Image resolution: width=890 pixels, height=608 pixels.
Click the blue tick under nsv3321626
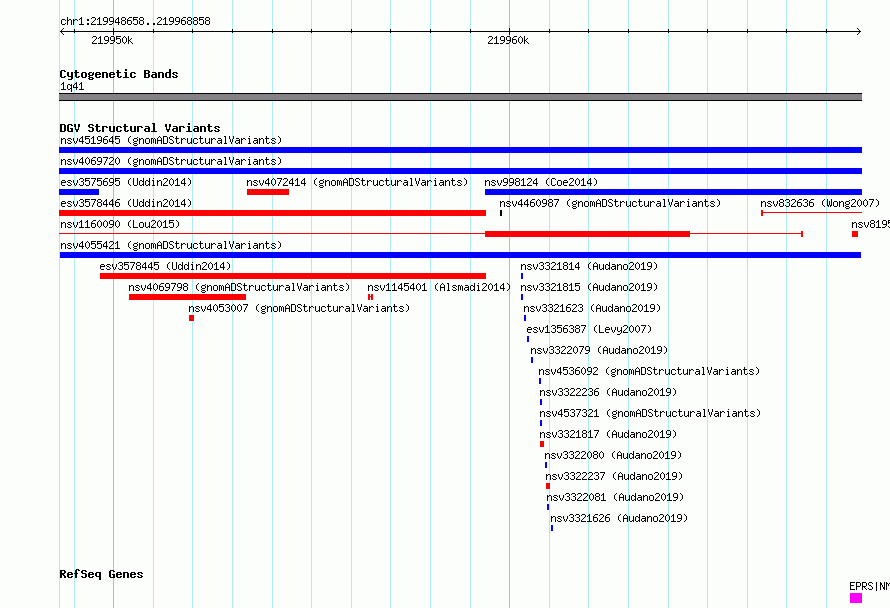(552, 528)
